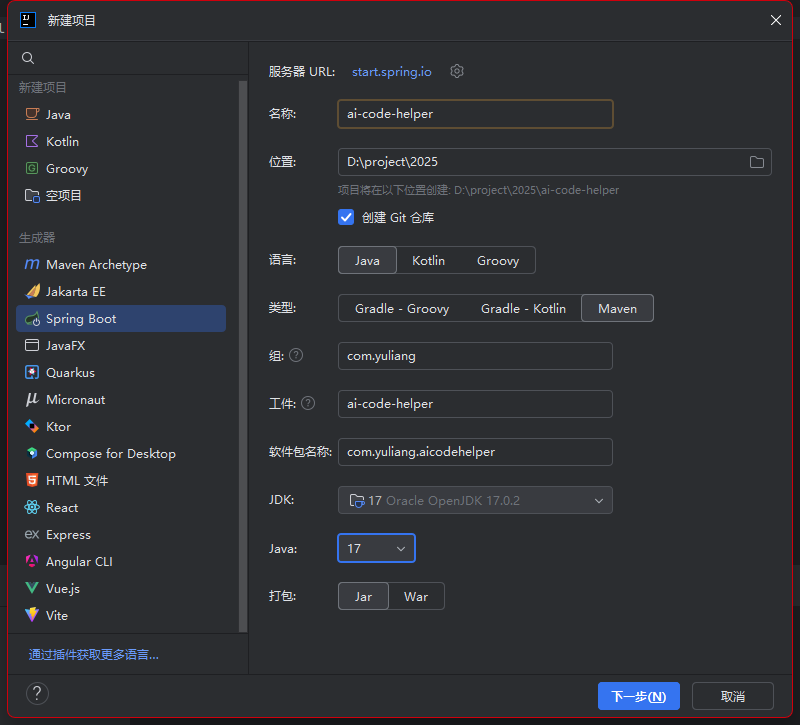Click the React atom icon

32,508
